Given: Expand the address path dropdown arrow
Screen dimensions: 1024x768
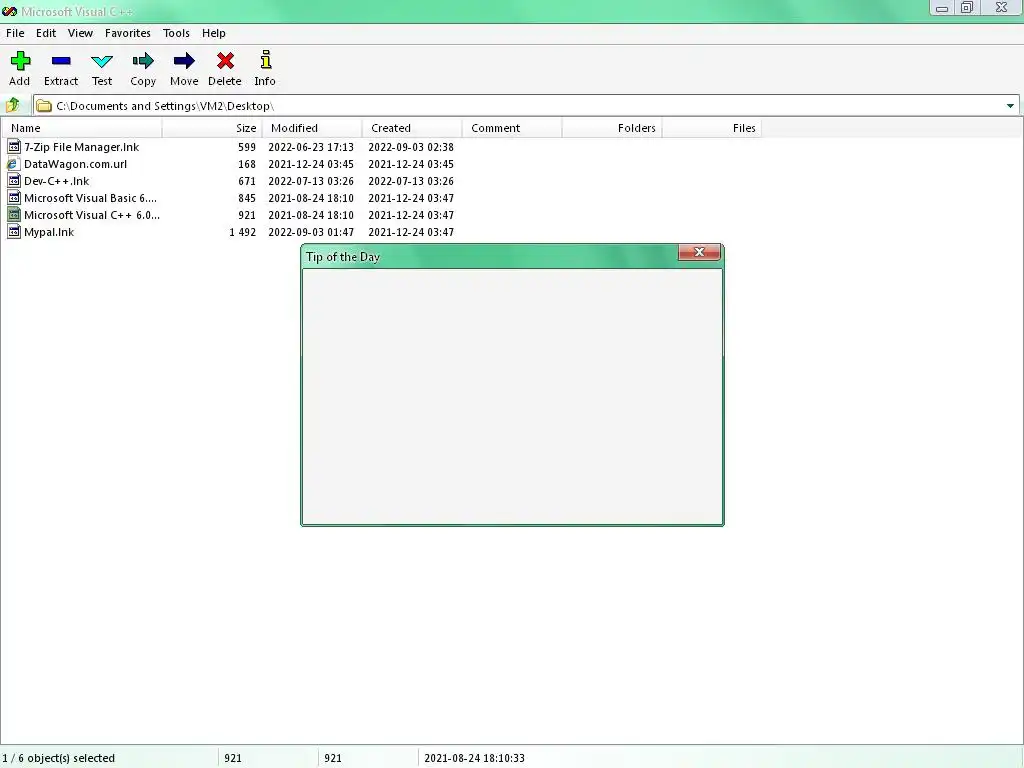Looking at the screenshot, I should coord(1010,106).
